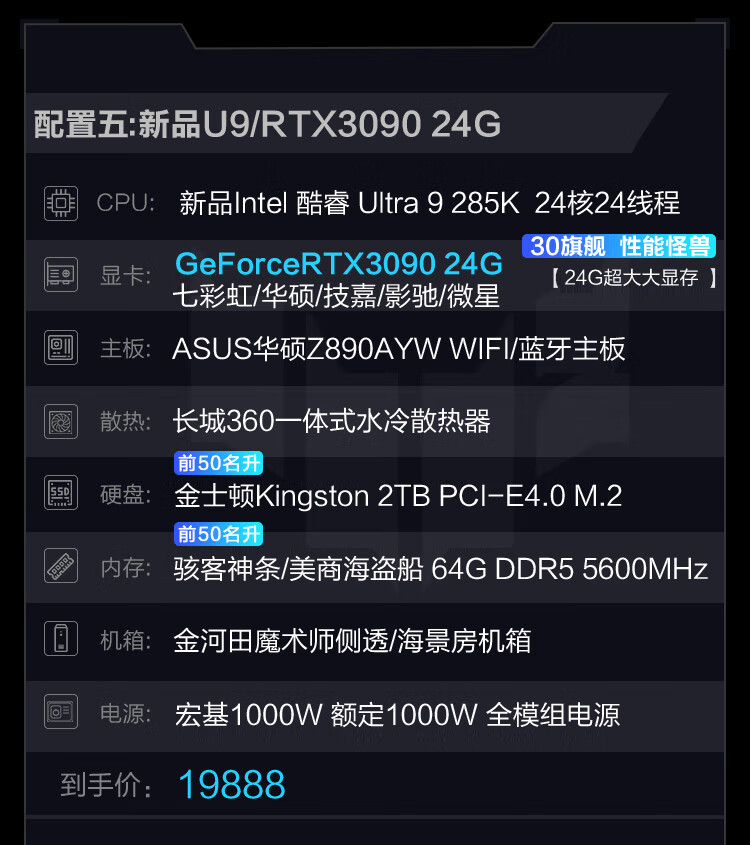Click the 宏基1000W power supply description
This screenshot has height=845, width=750.
pyautogui.click(x=397, y=714)
